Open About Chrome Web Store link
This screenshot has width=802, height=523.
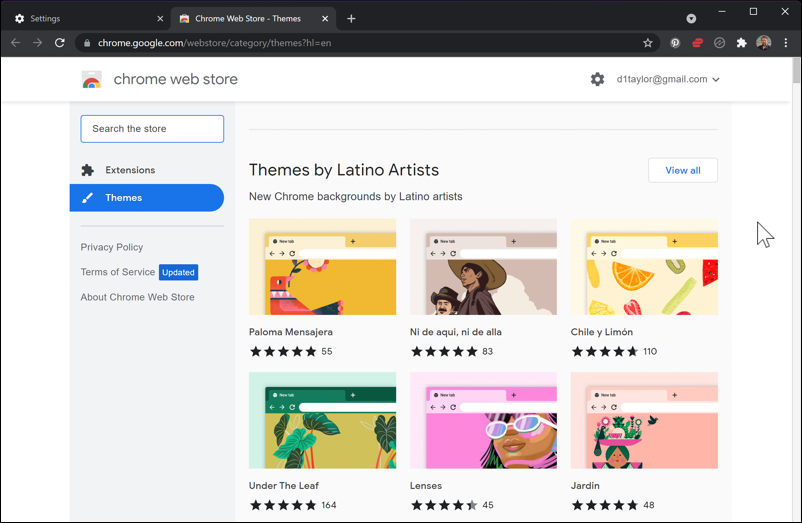137,297
